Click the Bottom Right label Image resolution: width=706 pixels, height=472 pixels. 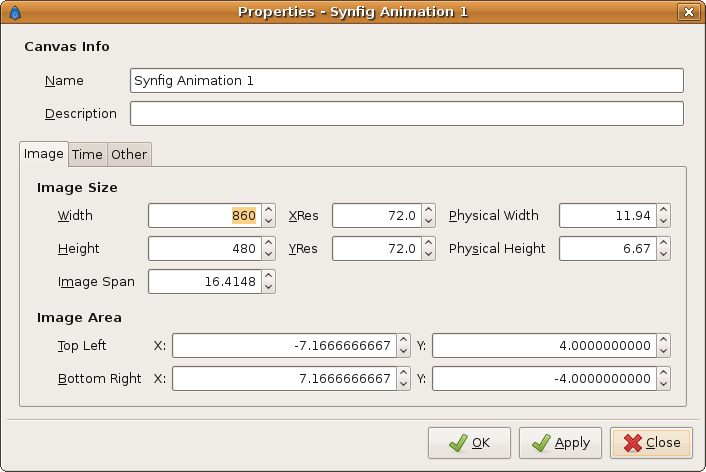[x=100, y=379]
